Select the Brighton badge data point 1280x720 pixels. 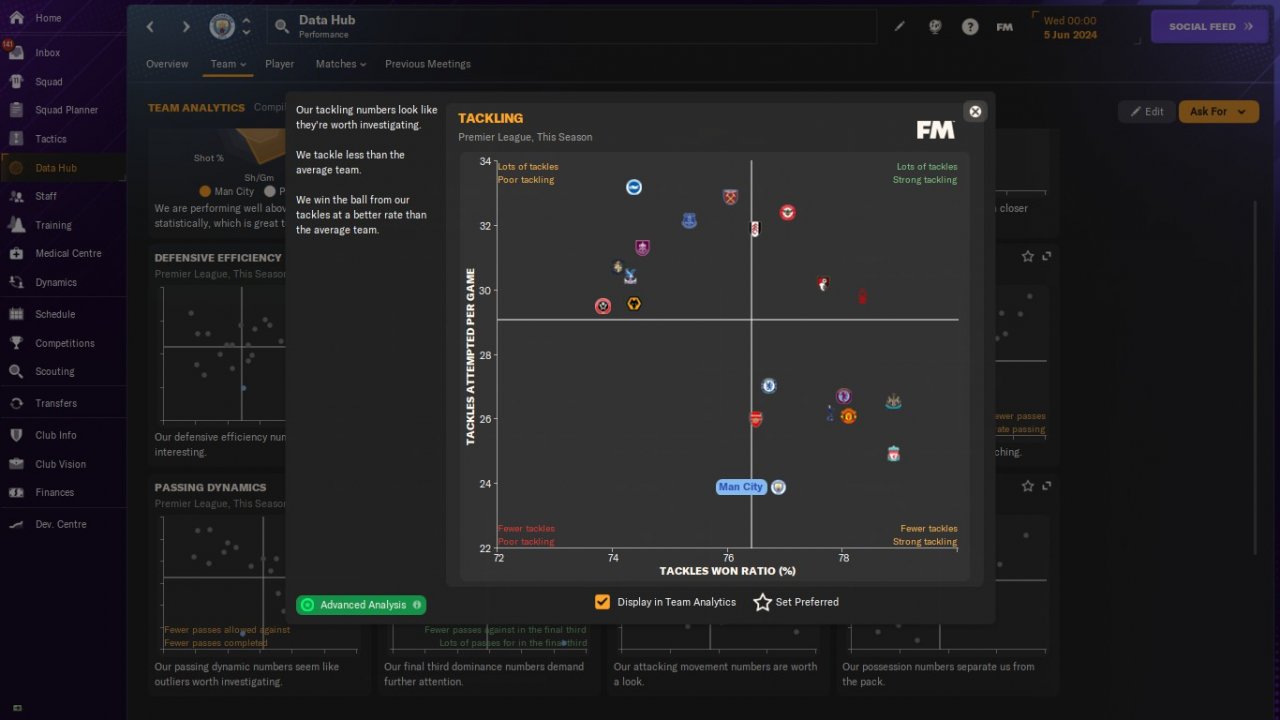[633, 187]
